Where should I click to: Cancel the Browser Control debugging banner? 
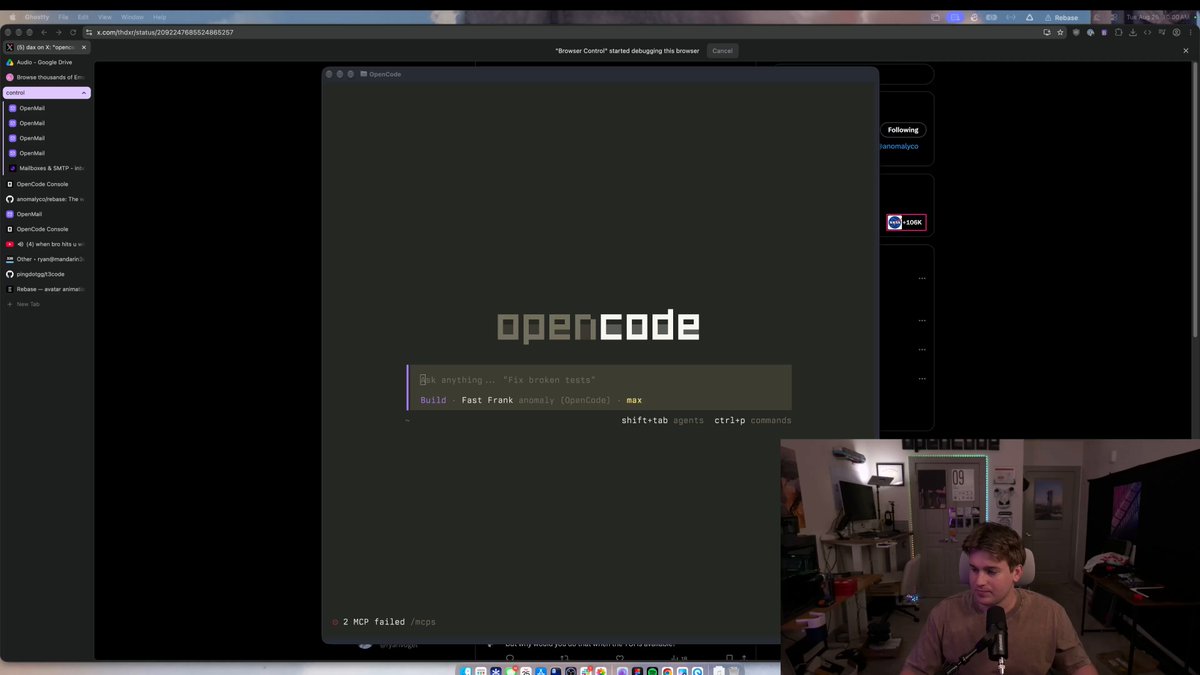[x=722, y=50]
